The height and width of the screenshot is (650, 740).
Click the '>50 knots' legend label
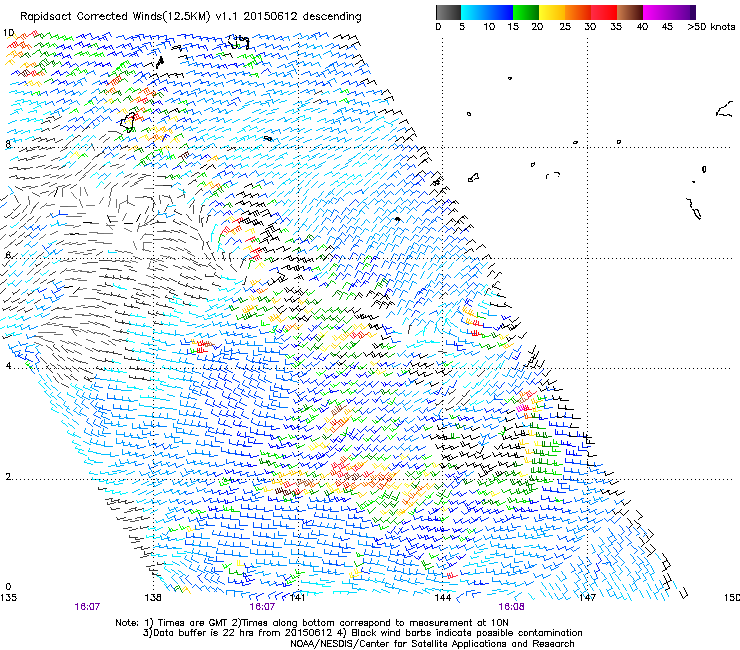tap(711, 27)
